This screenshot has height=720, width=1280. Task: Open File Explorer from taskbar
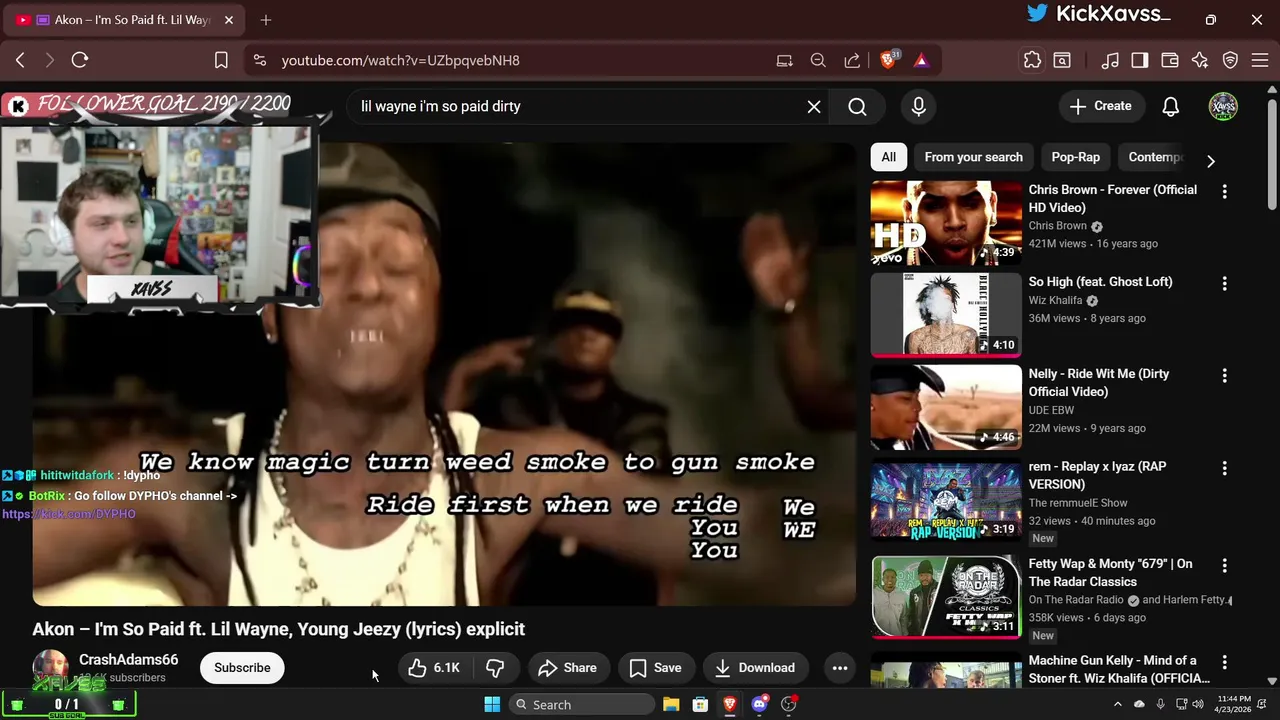click(x=671, y=704)
